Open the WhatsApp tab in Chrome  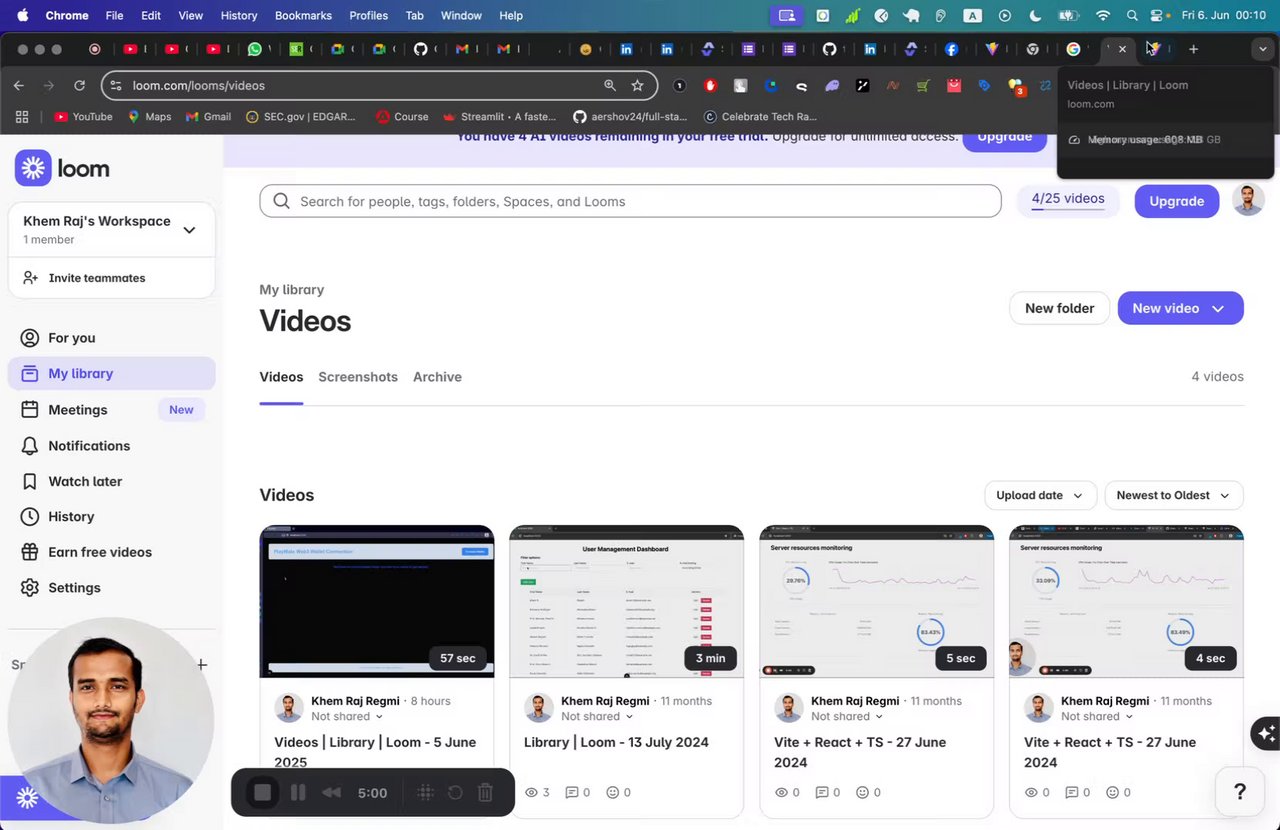tap(254, 49)
